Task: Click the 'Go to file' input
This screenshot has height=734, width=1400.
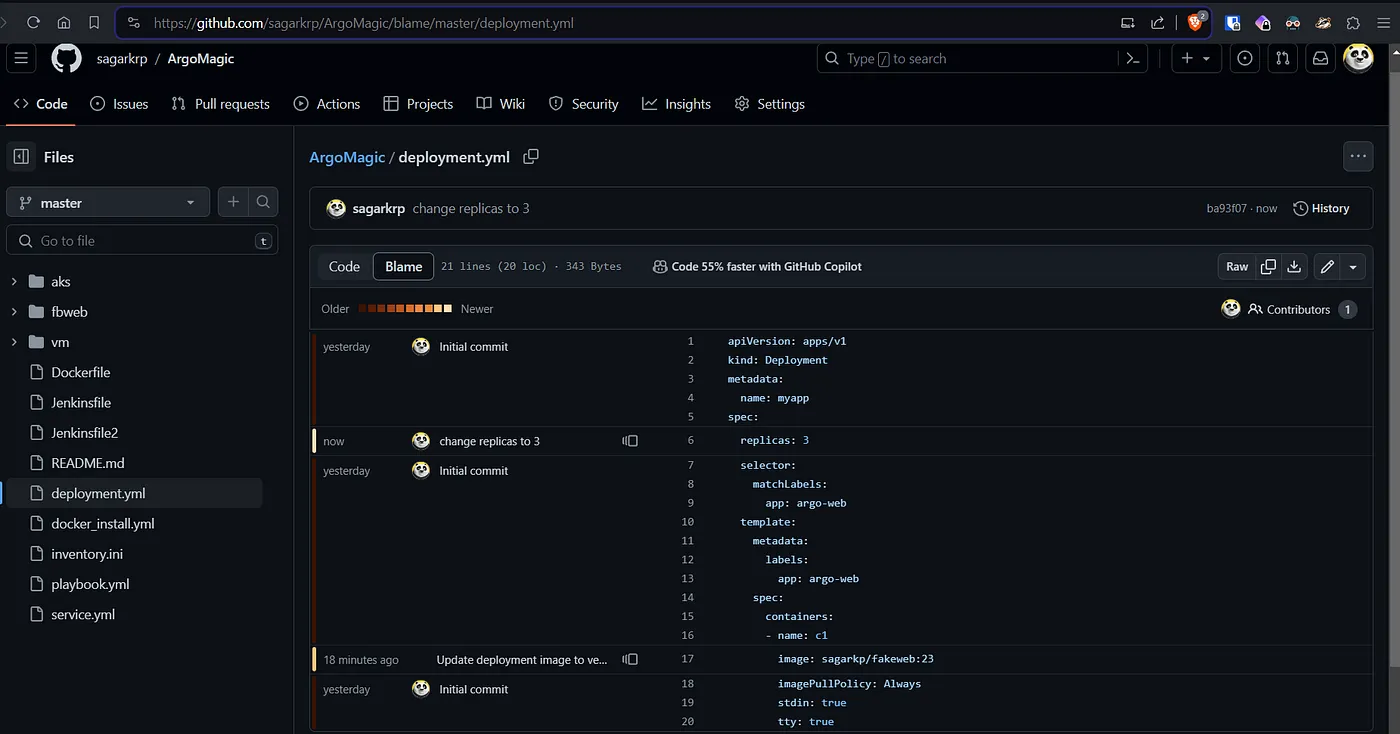Action: [x=142, y=241]
